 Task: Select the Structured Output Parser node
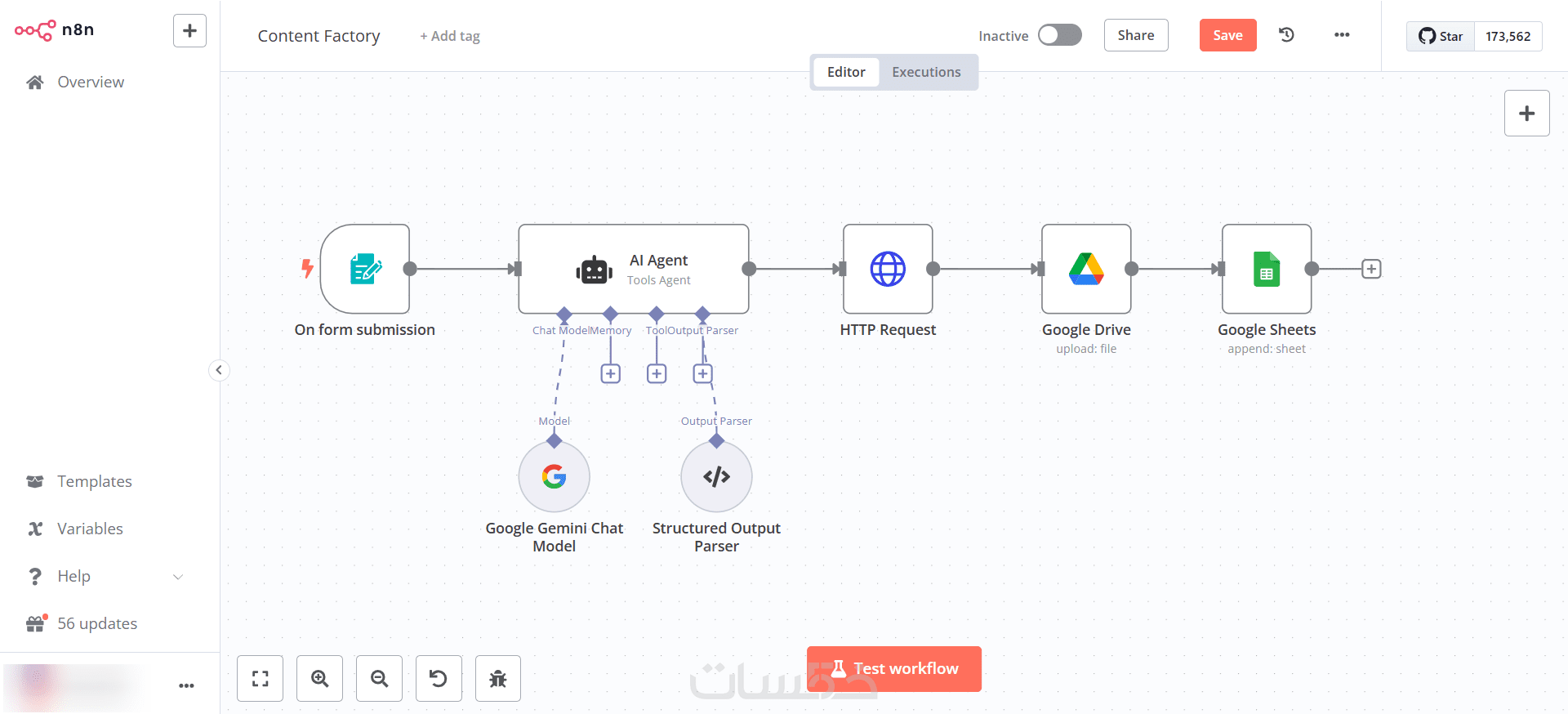click(x=716, y=476)
